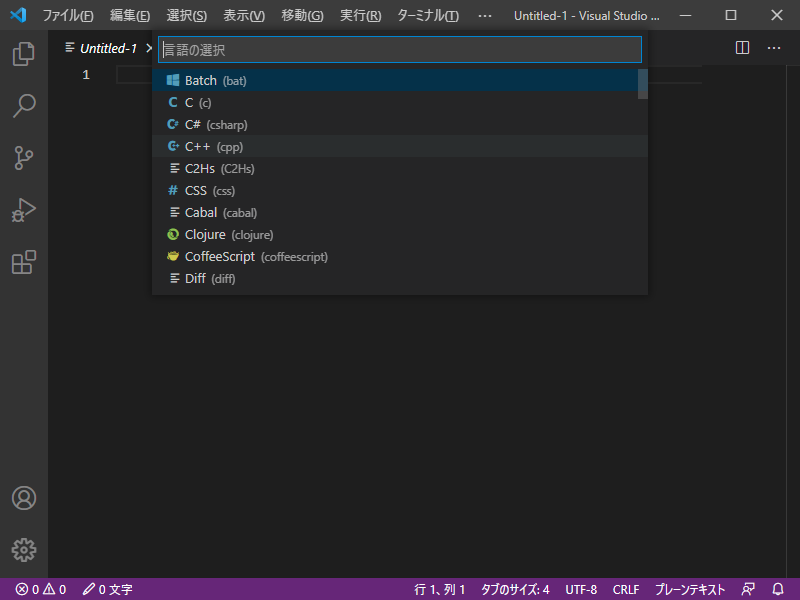800x600 pixels.
Task: Open the ファイル(F) menu
Action: pyautogui.click(x=68, y=15)
